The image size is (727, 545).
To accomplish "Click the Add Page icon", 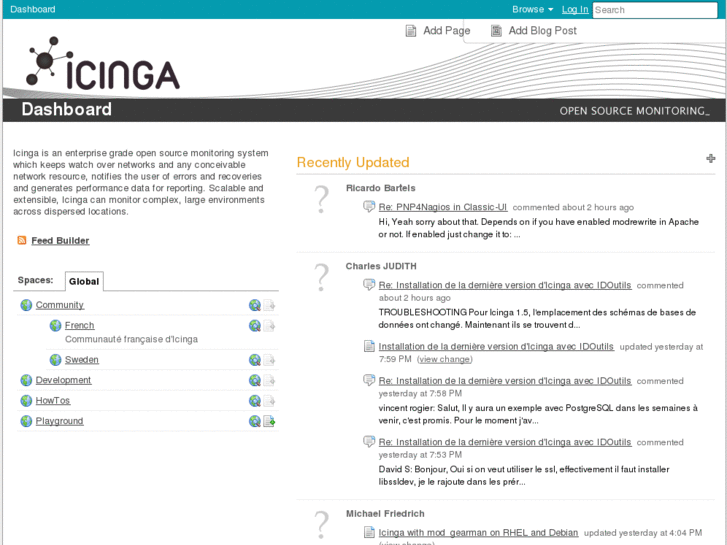I will (411, 31).
